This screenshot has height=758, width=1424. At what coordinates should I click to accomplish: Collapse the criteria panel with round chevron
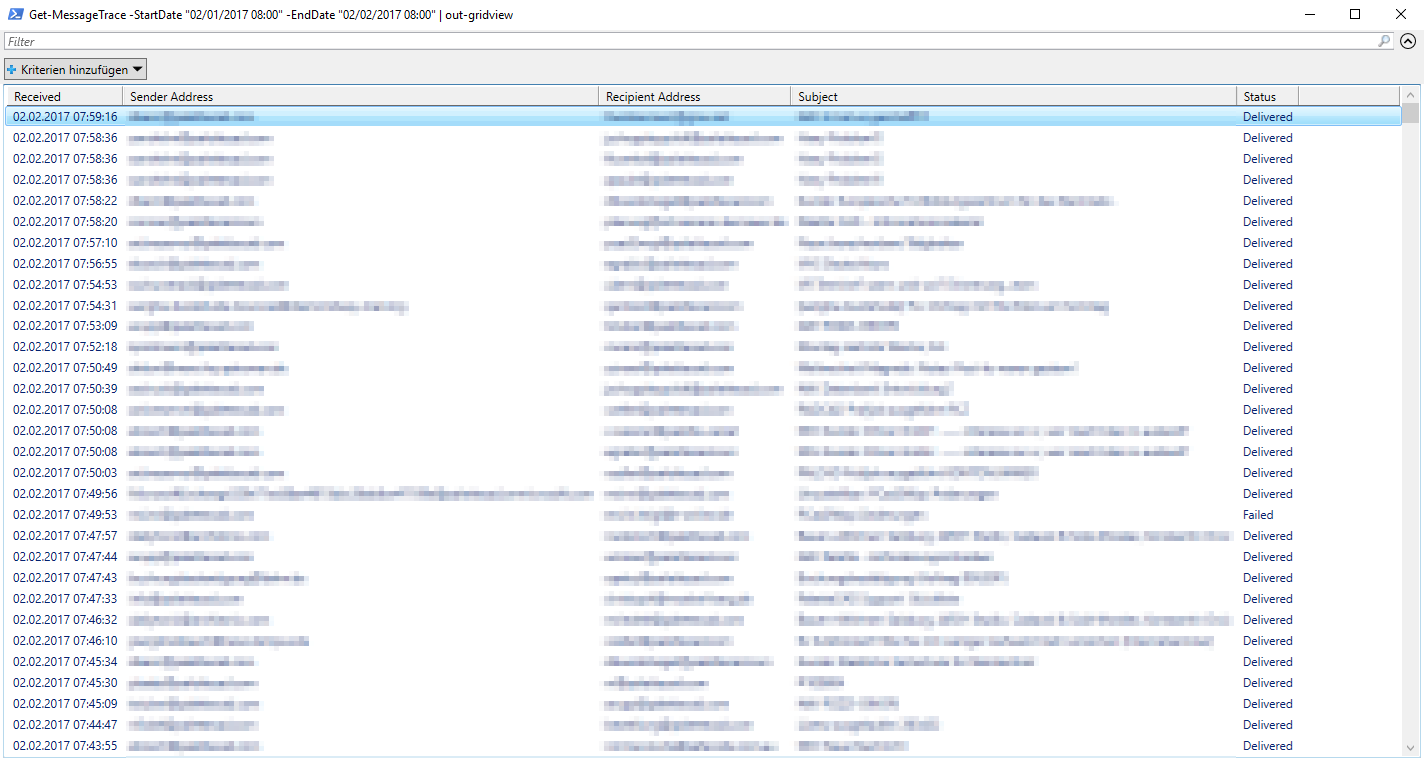1408,41
